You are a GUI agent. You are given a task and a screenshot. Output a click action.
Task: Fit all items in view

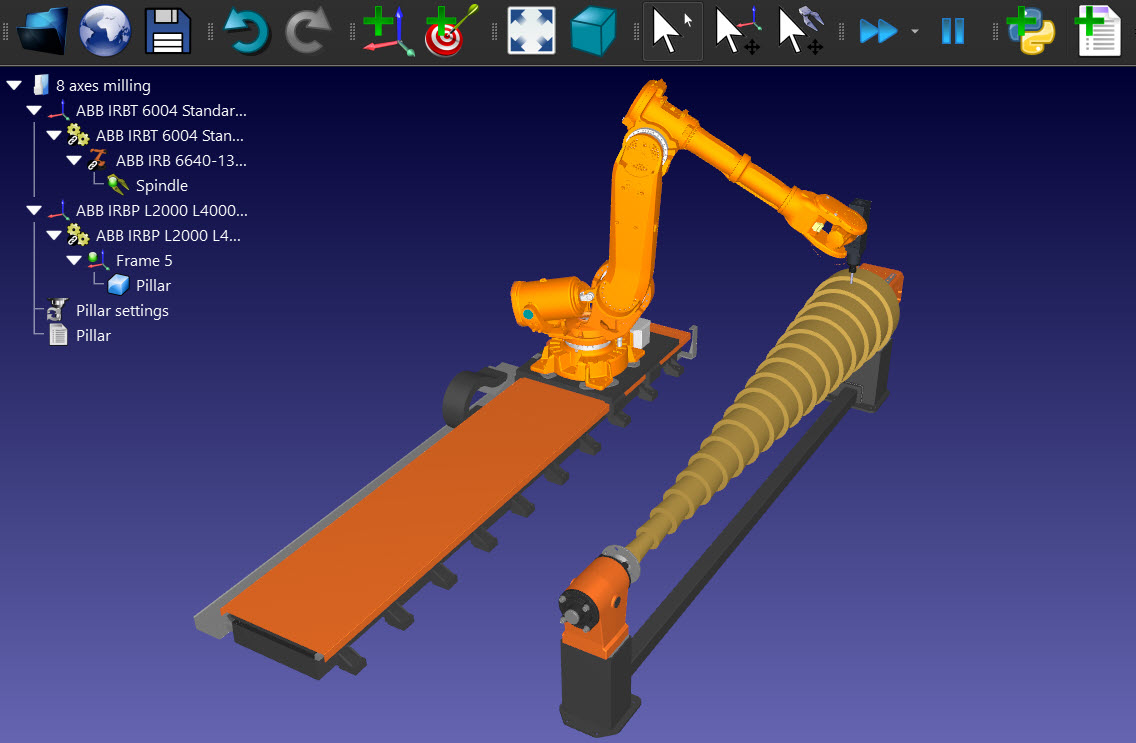(x=531, y=30)
